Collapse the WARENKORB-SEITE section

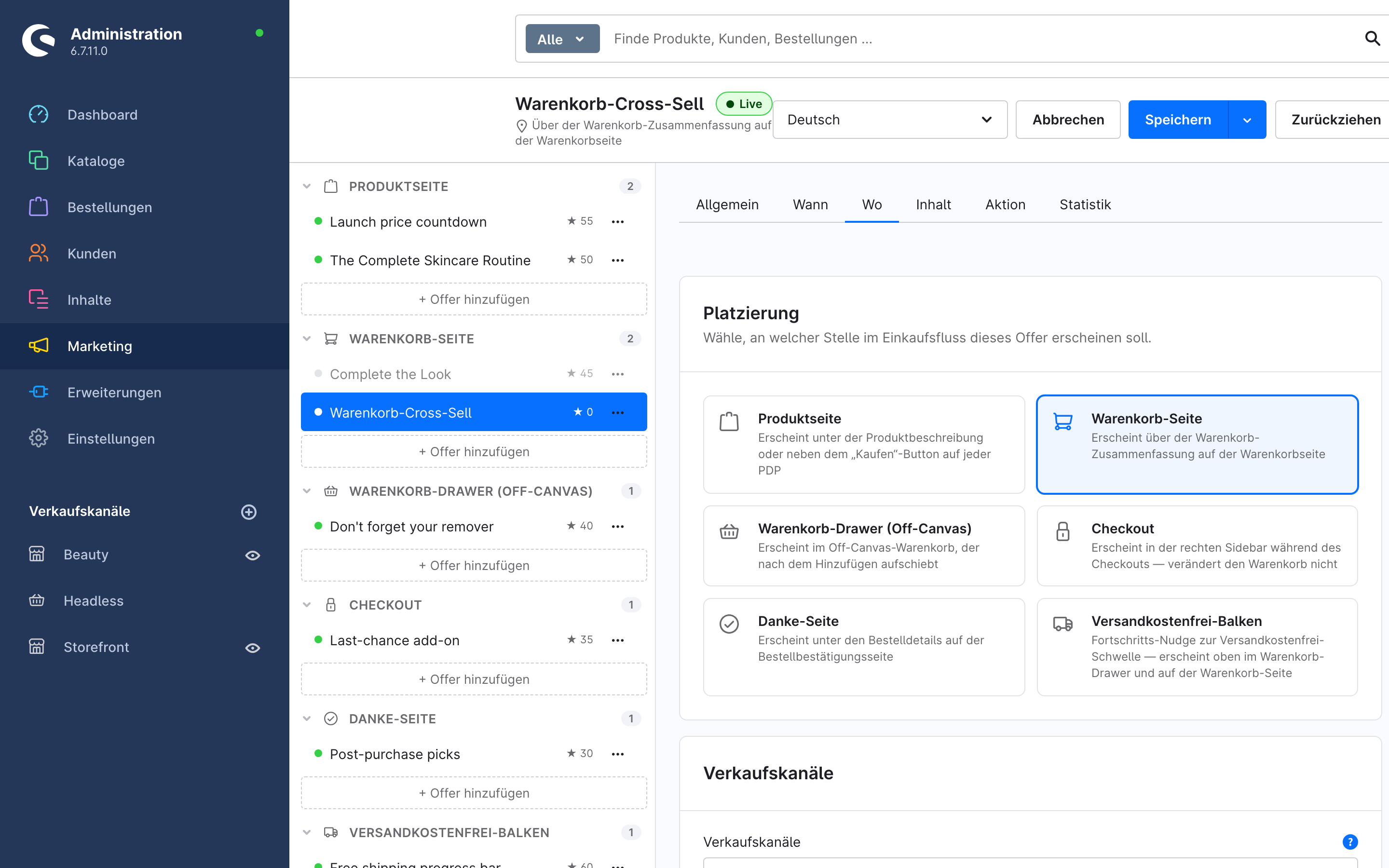tap(307, 339)
